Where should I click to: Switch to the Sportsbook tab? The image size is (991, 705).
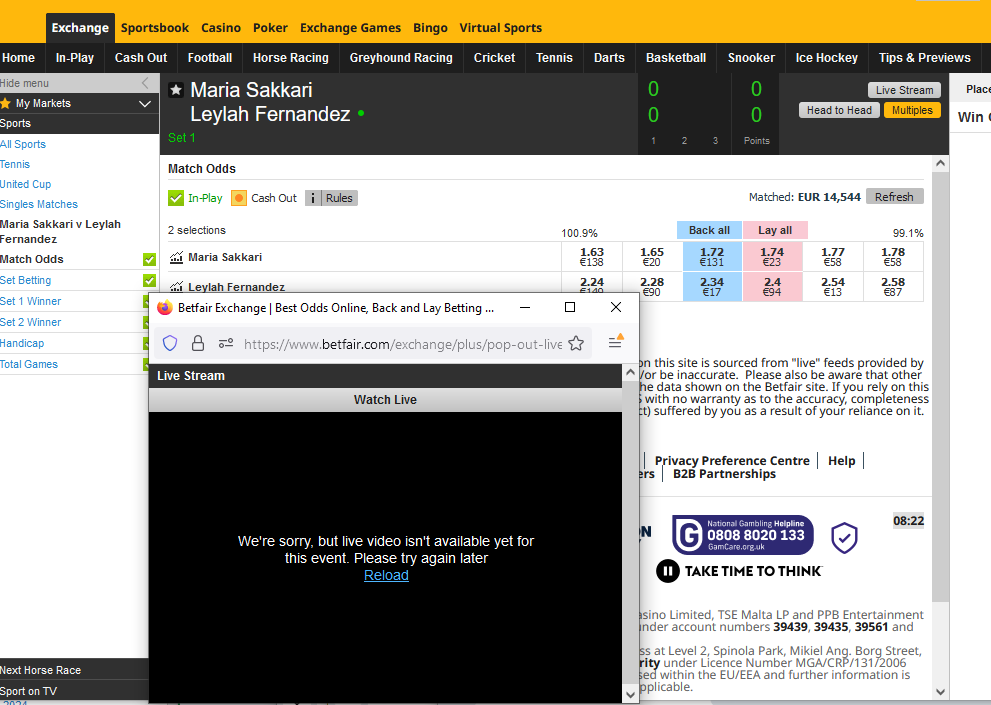click(155, 28)
